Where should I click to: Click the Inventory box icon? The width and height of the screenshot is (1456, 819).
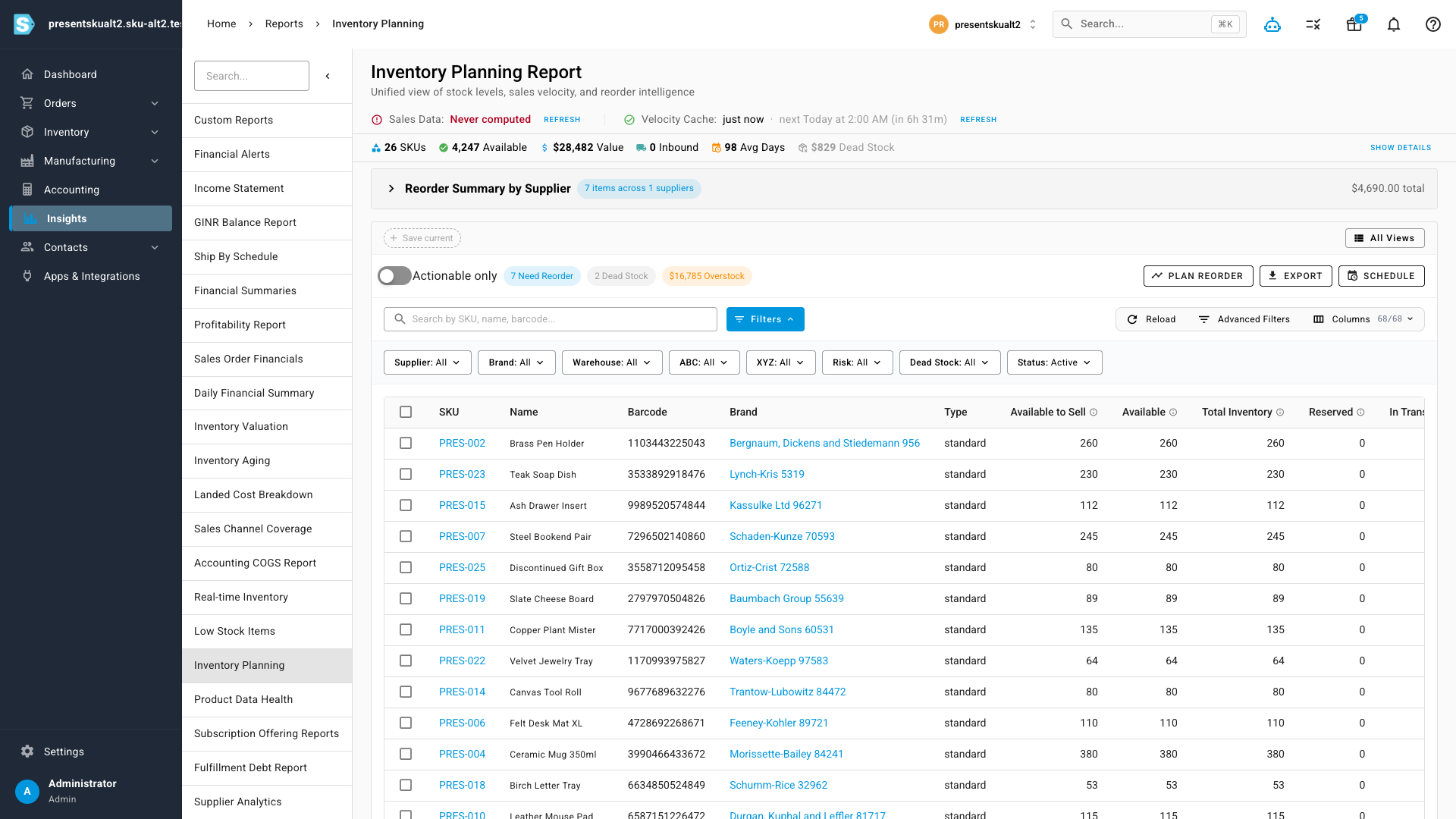pos(27,132)
